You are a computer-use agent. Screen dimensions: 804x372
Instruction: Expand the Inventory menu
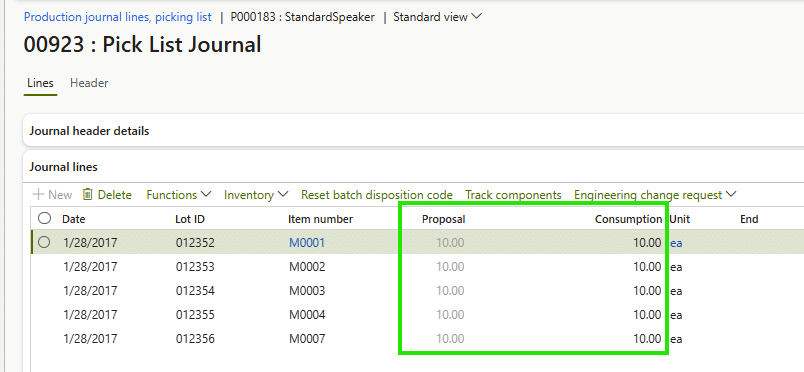point(256,195)
